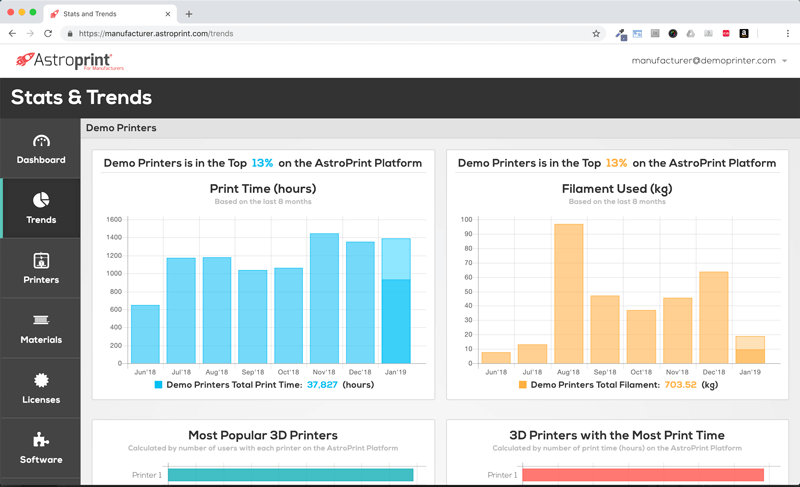The width and height of the screenshot is (800, 487).
Task: Click the Amazon extension icon
Action: (x=744, y=34)
